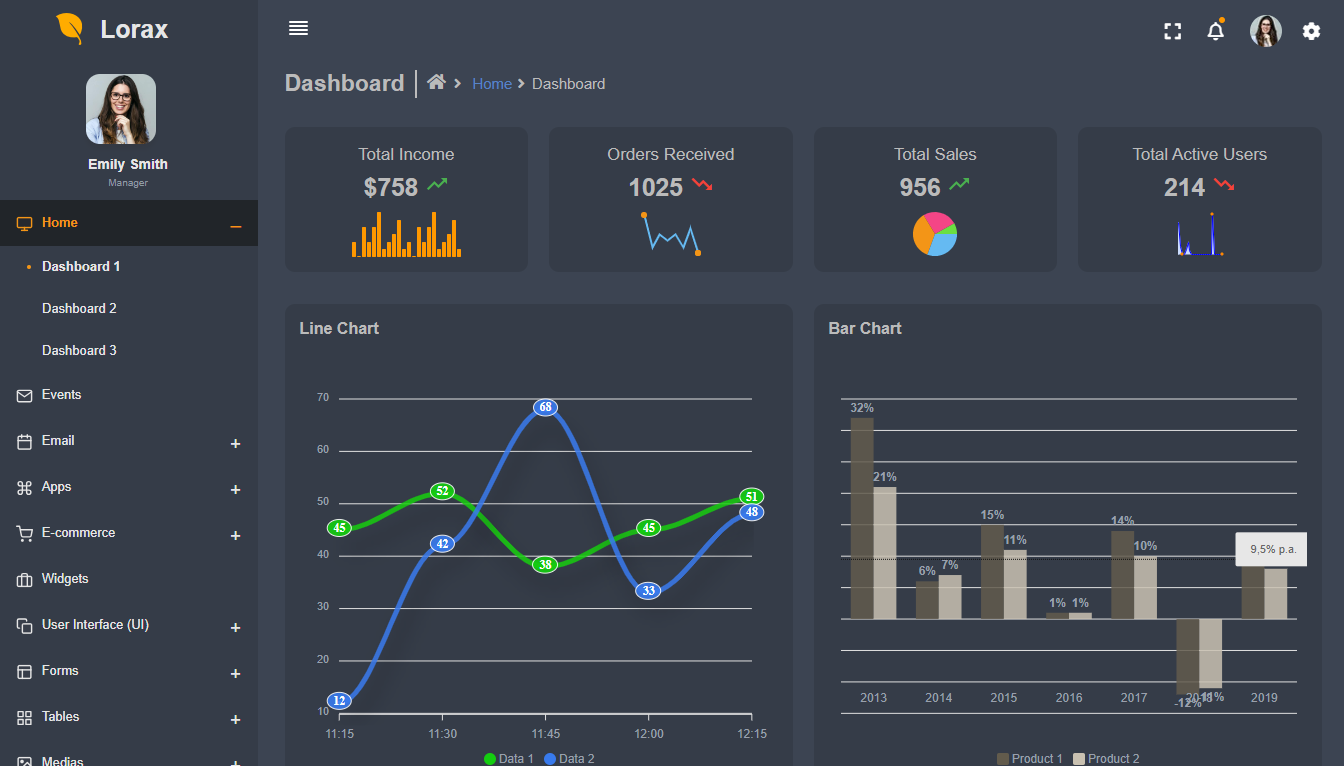
Task: Open Apps in the sidebar
Action: coord(56,487)
